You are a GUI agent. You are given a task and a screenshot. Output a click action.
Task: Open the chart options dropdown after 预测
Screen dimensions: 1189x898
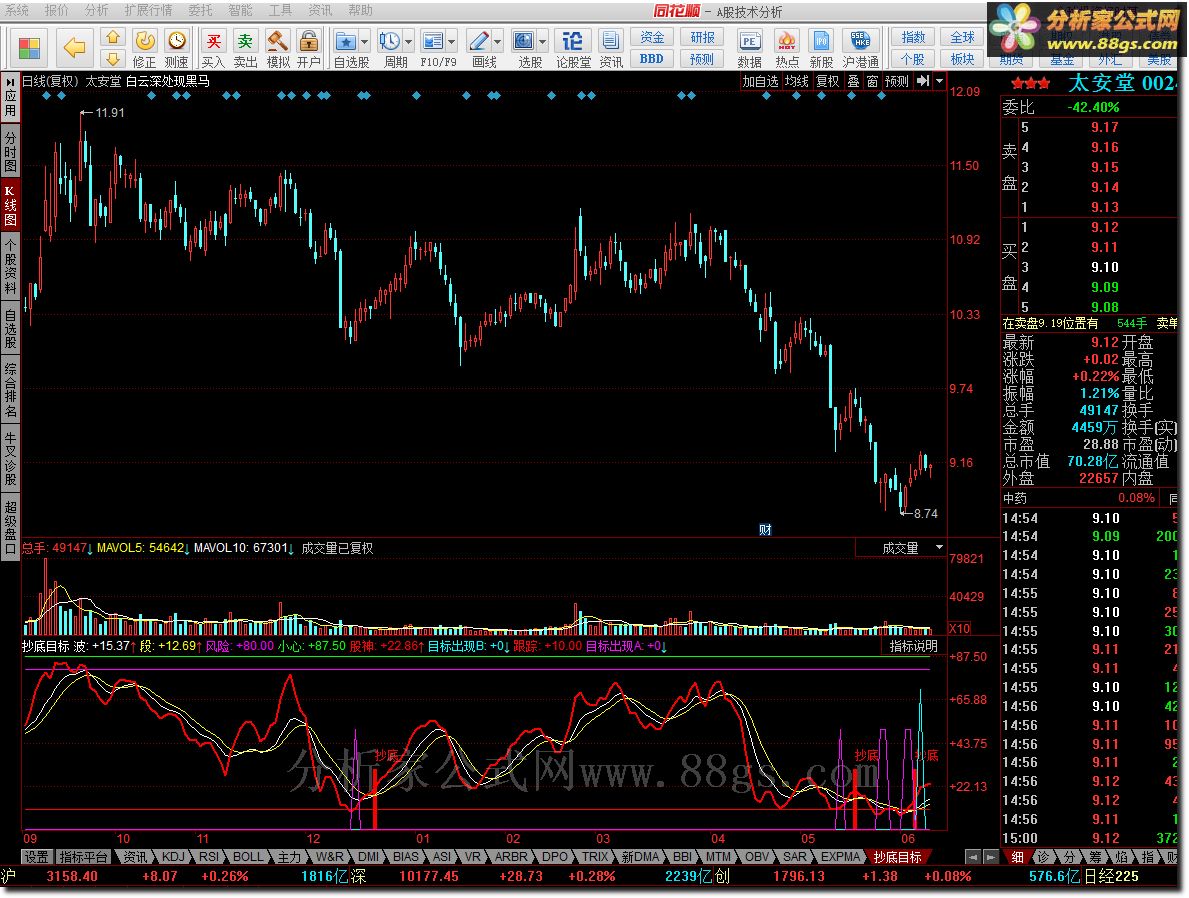[940, 81]
